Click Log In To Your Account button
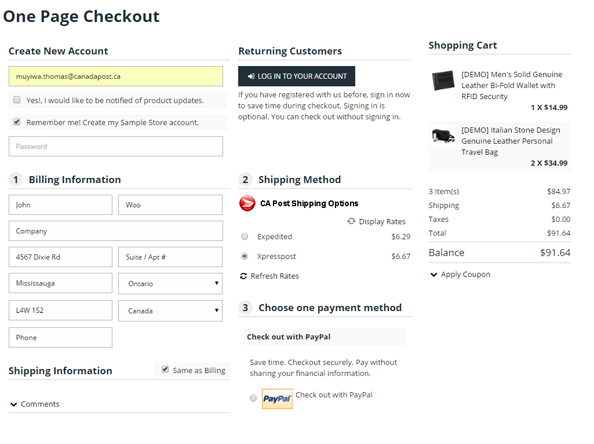 click(x=297, y=76)
